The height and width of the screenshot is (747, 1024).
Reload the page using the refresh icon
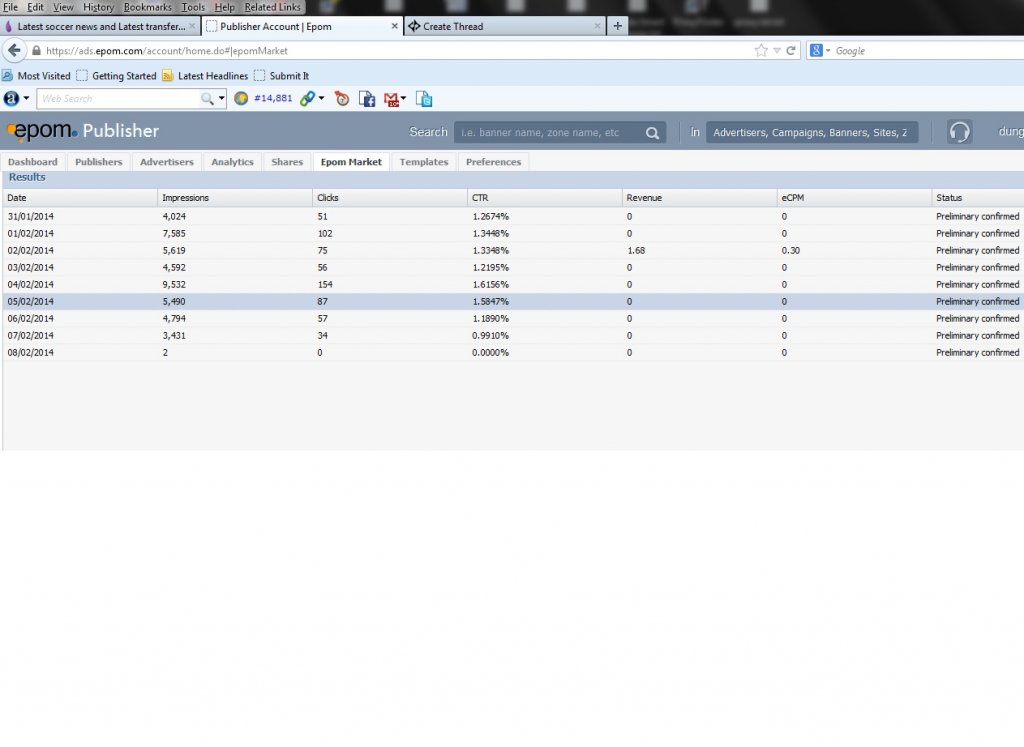791,50
